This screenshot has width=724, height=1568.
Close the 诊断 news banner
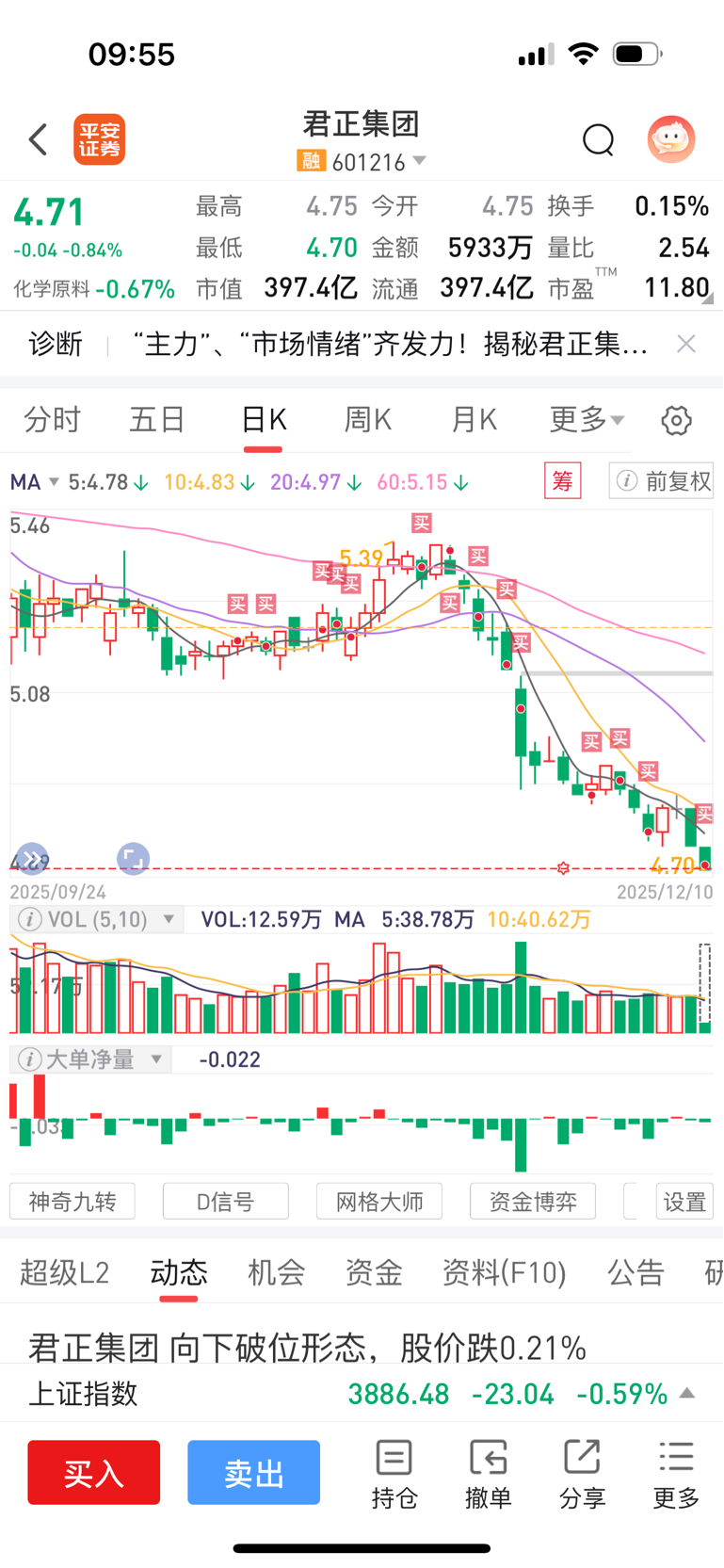[x=686, y=344]
